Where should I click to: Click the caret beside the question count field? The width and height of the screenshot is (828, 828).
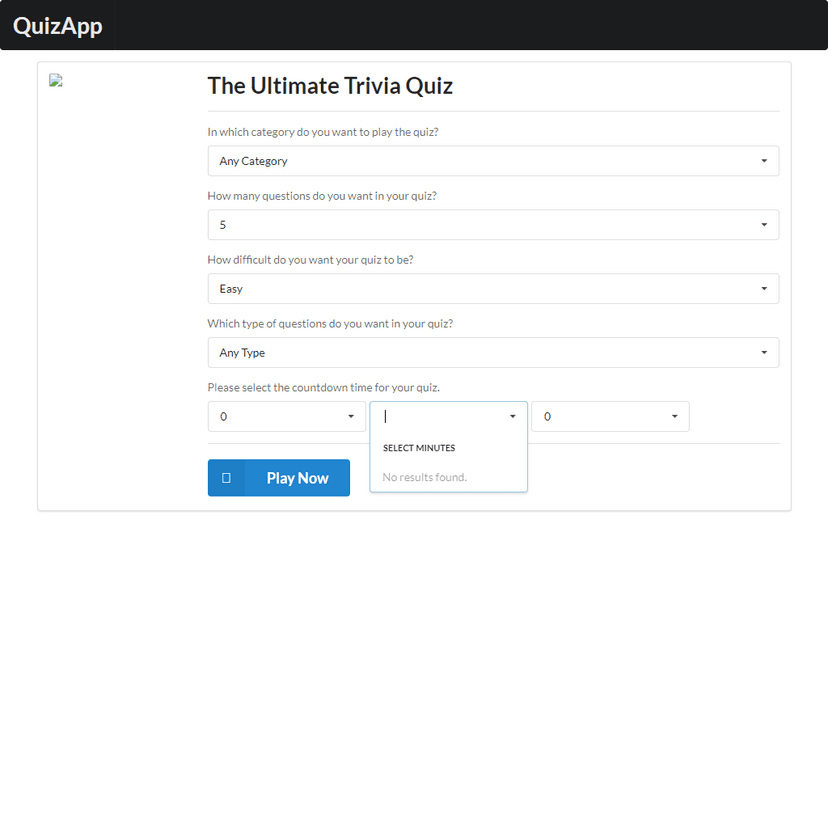point(765,224)
